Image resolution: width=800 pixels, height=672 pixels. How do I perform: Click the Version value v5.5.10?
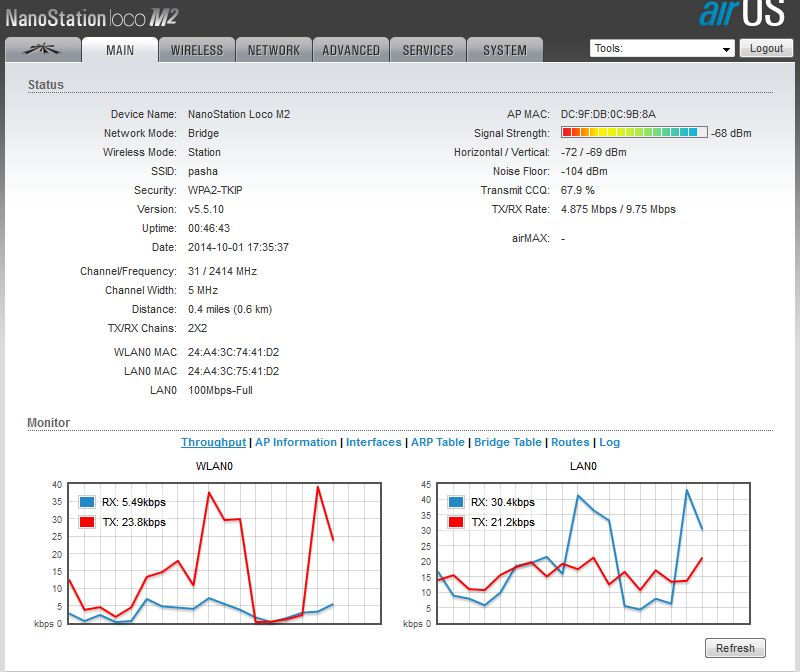tap(206, 209)
